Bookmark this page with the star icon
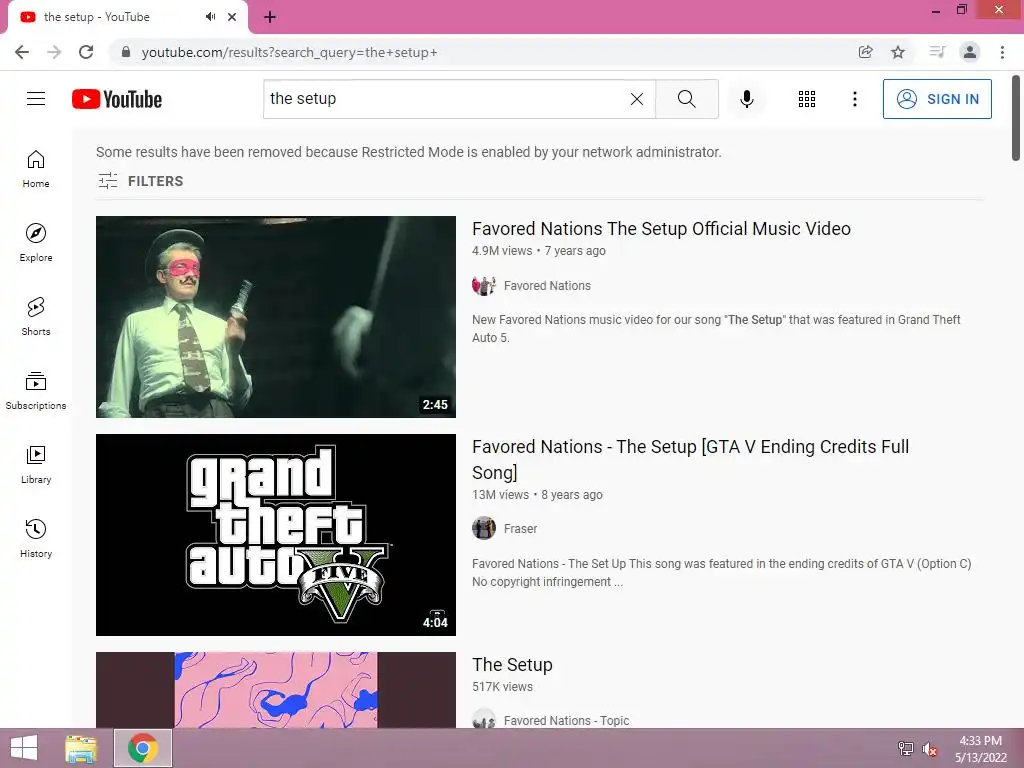 click(x=898, y=52)
